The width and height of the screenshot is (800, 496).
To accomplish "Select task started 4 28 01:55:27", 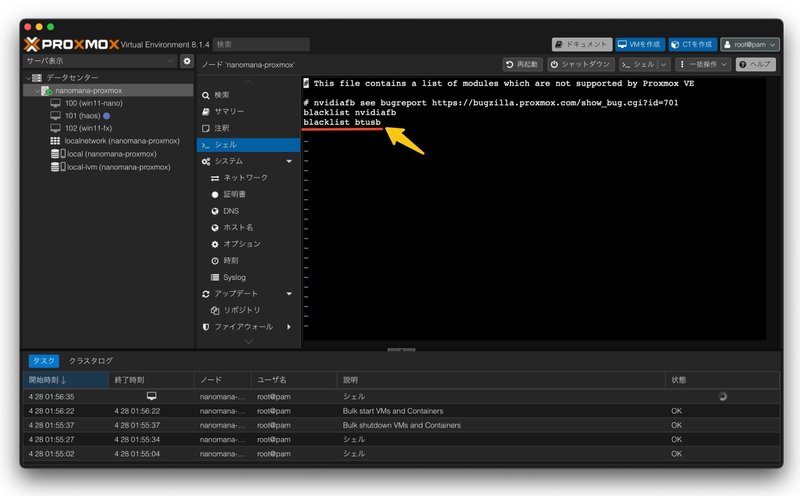I will click(402, 439).
